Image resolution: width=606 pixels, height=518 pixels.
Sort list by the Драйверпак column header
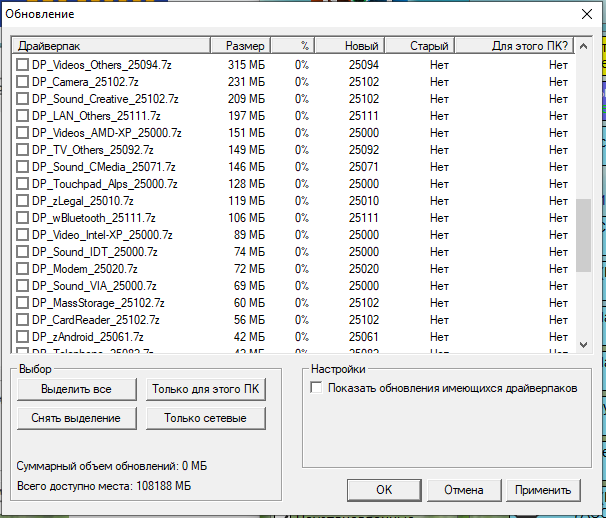point(110,46)
